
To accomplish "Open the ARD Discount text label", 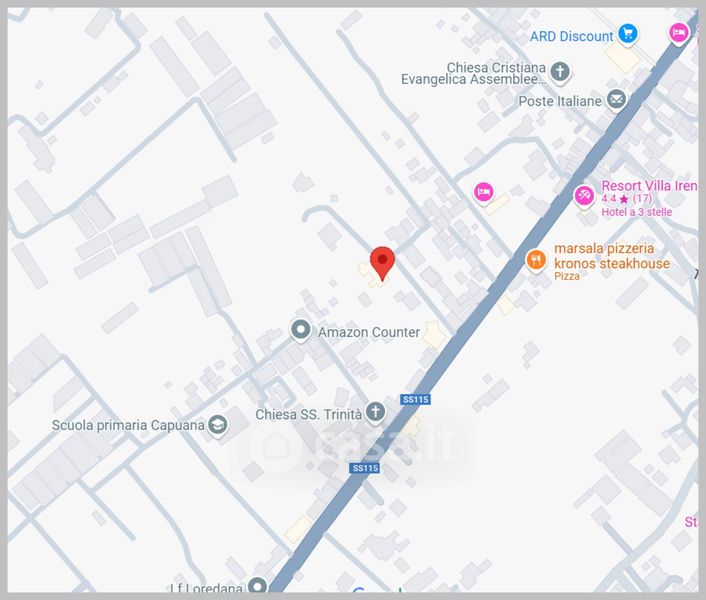I will coord(571,37).
